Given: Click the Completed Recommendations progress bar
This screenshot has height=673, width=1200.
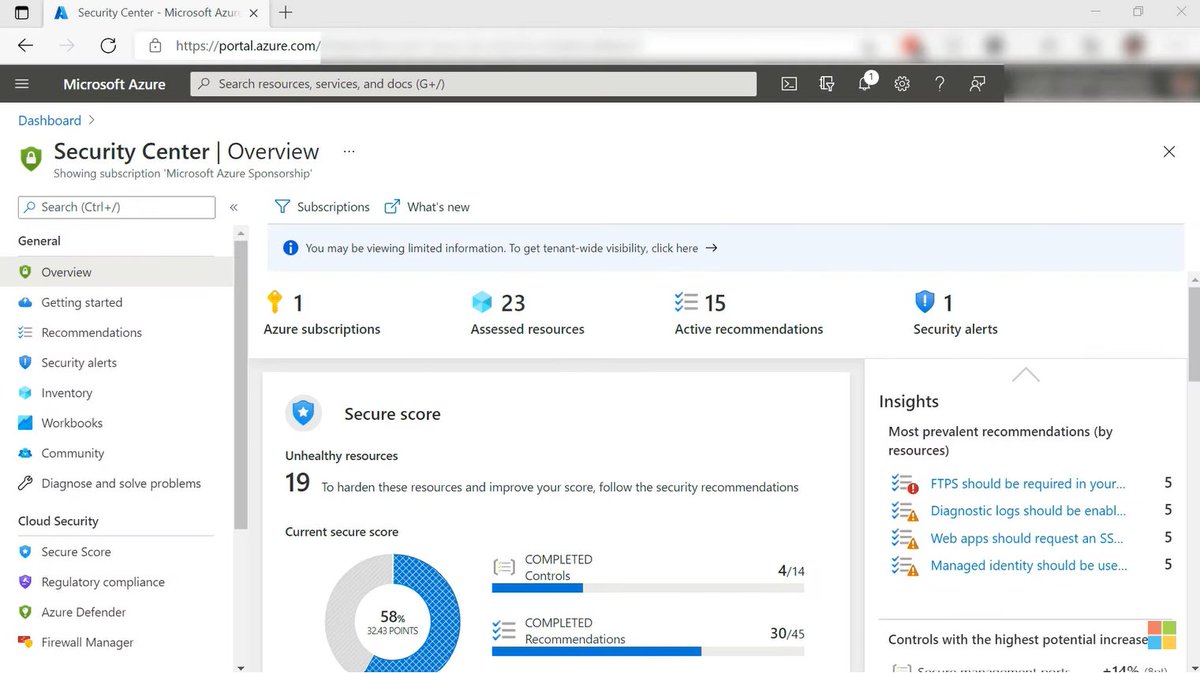Looking at the screenshot, I should (648, 651).
